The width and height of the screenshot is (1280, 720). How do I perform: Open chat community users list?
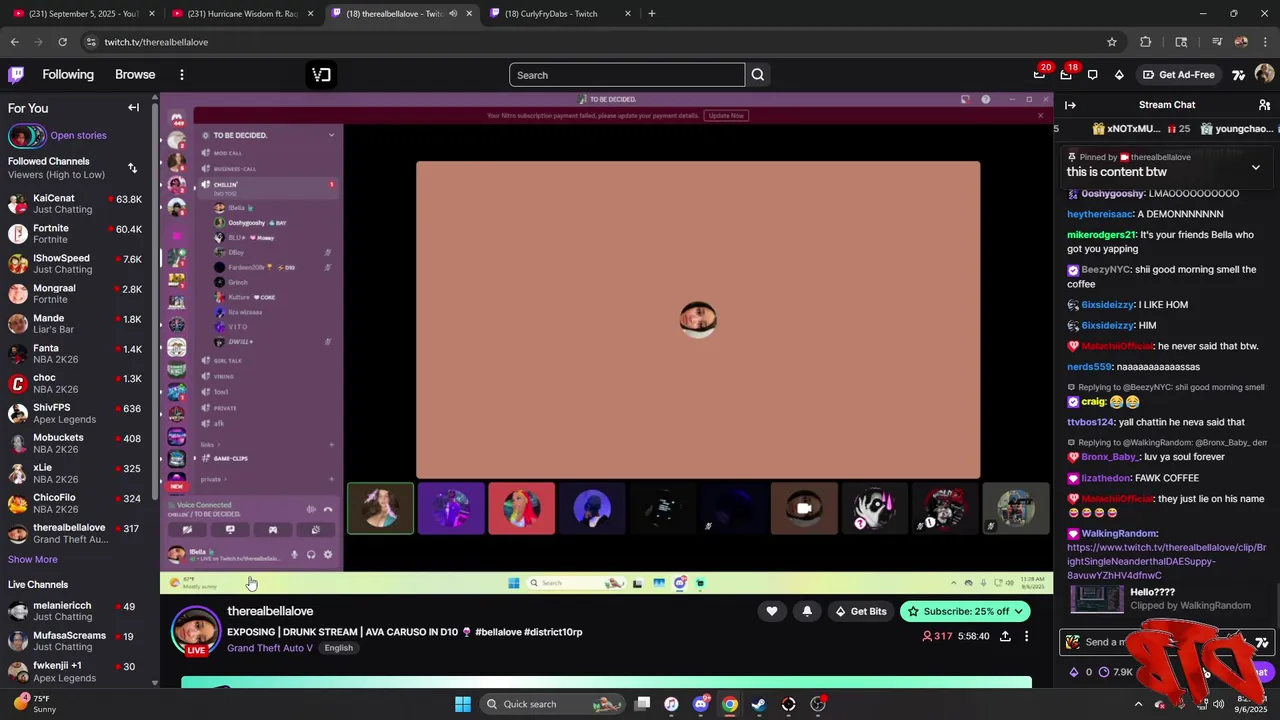click(x=1264, y=105)
